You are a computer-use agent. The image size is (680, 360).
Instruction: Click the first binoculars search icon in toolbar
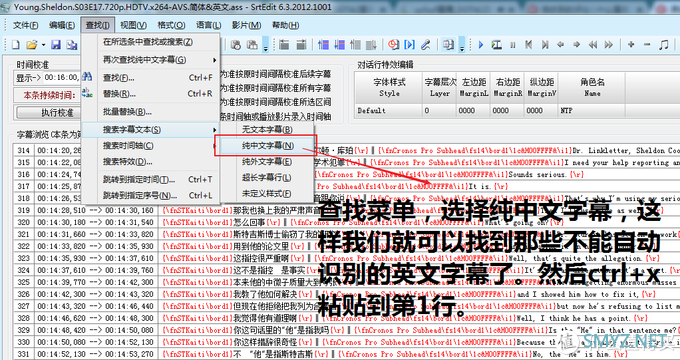pyautogui.click(x=236, y=44)
